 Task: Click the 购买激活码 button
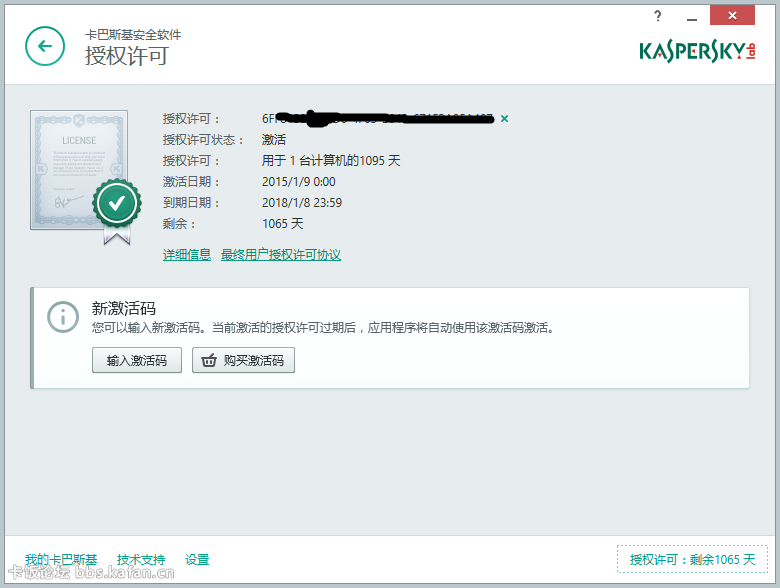pyautogui.click(x=243, y=360)
